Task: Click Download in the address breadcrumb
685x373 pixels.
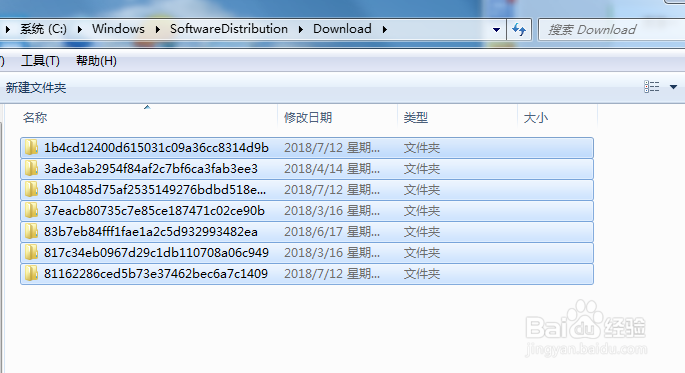Action: pos(342,29)
